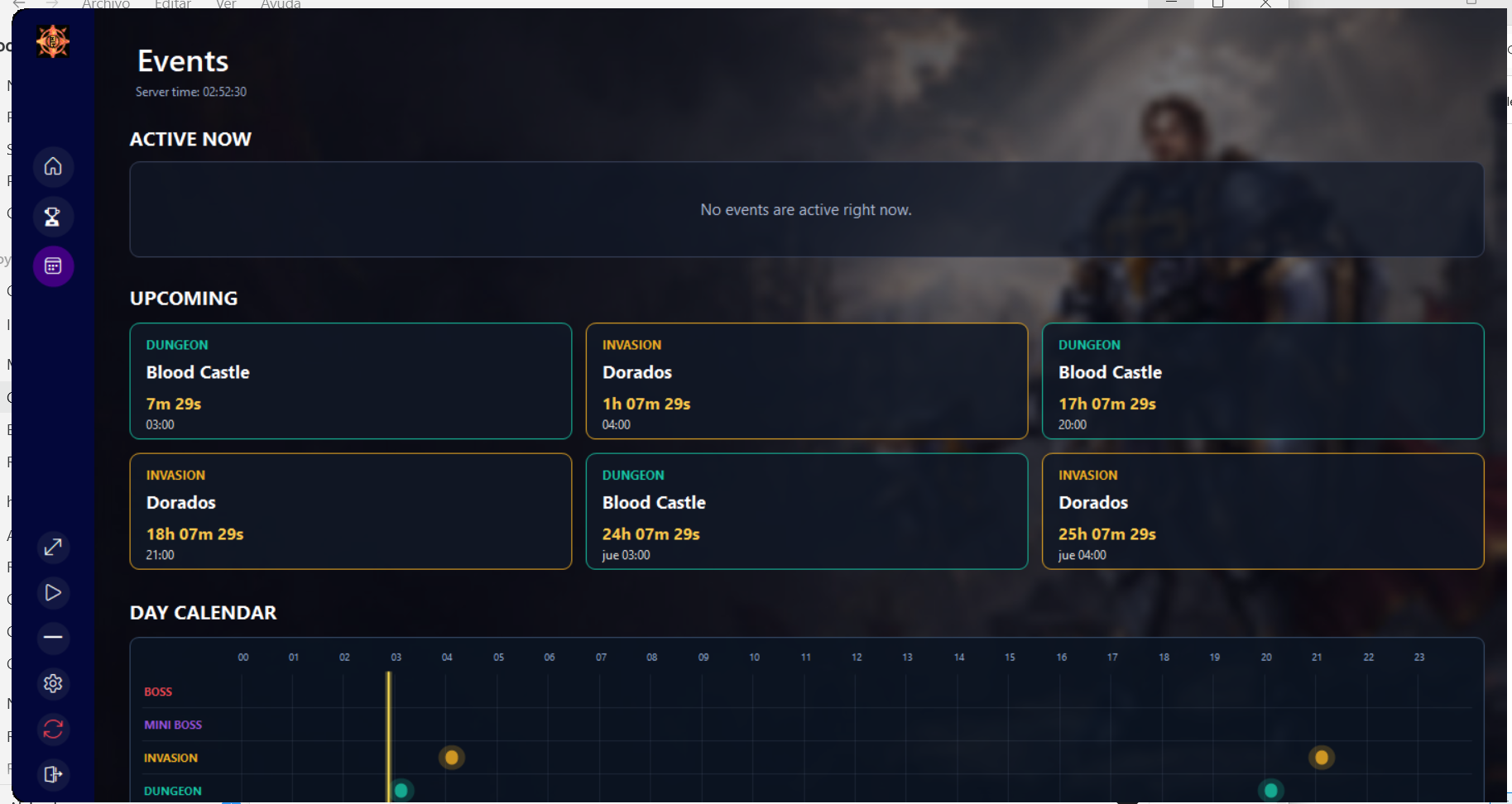Click the ACTIVE NOW section heading
The width and height of the screenshot is (1512, 804).
coord(190,139)
